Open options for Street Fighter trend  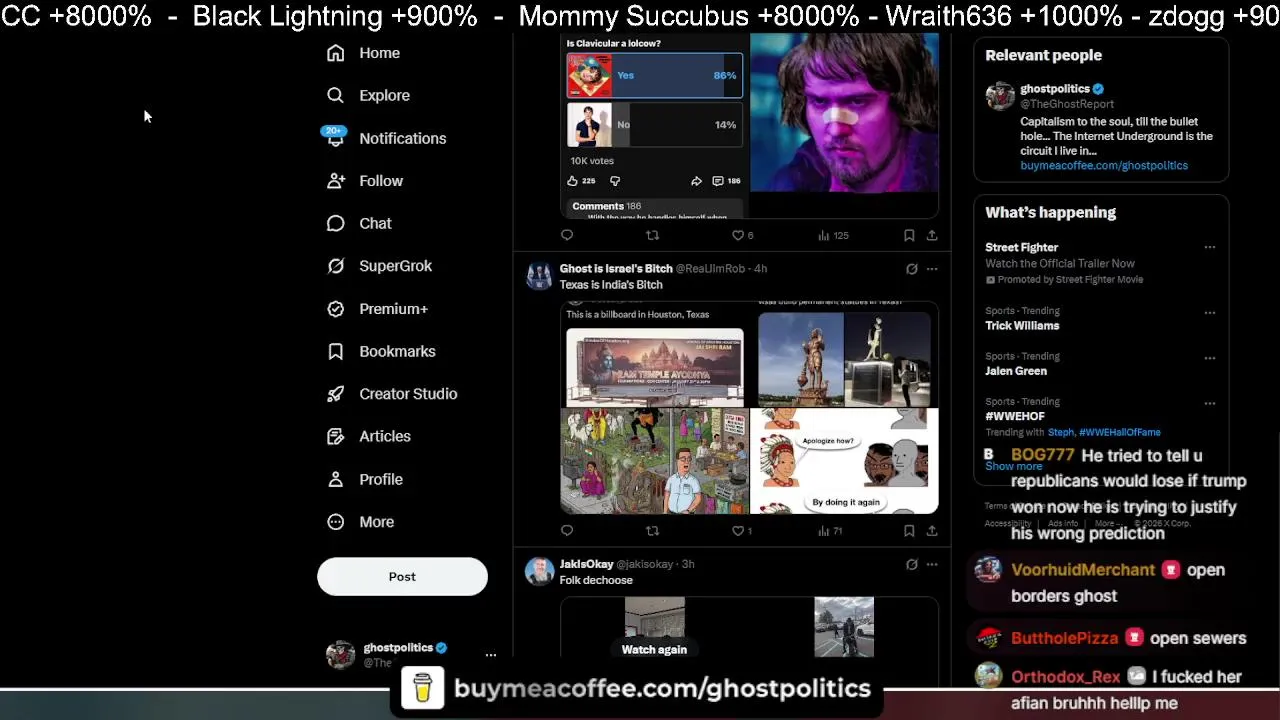point(1210,248)
